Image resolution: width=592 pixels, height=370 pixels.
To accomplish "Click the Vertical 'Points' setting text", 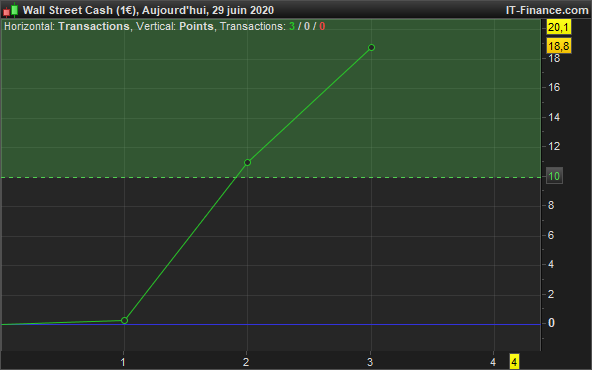I will pyautogui.click(x=196, y=26).
